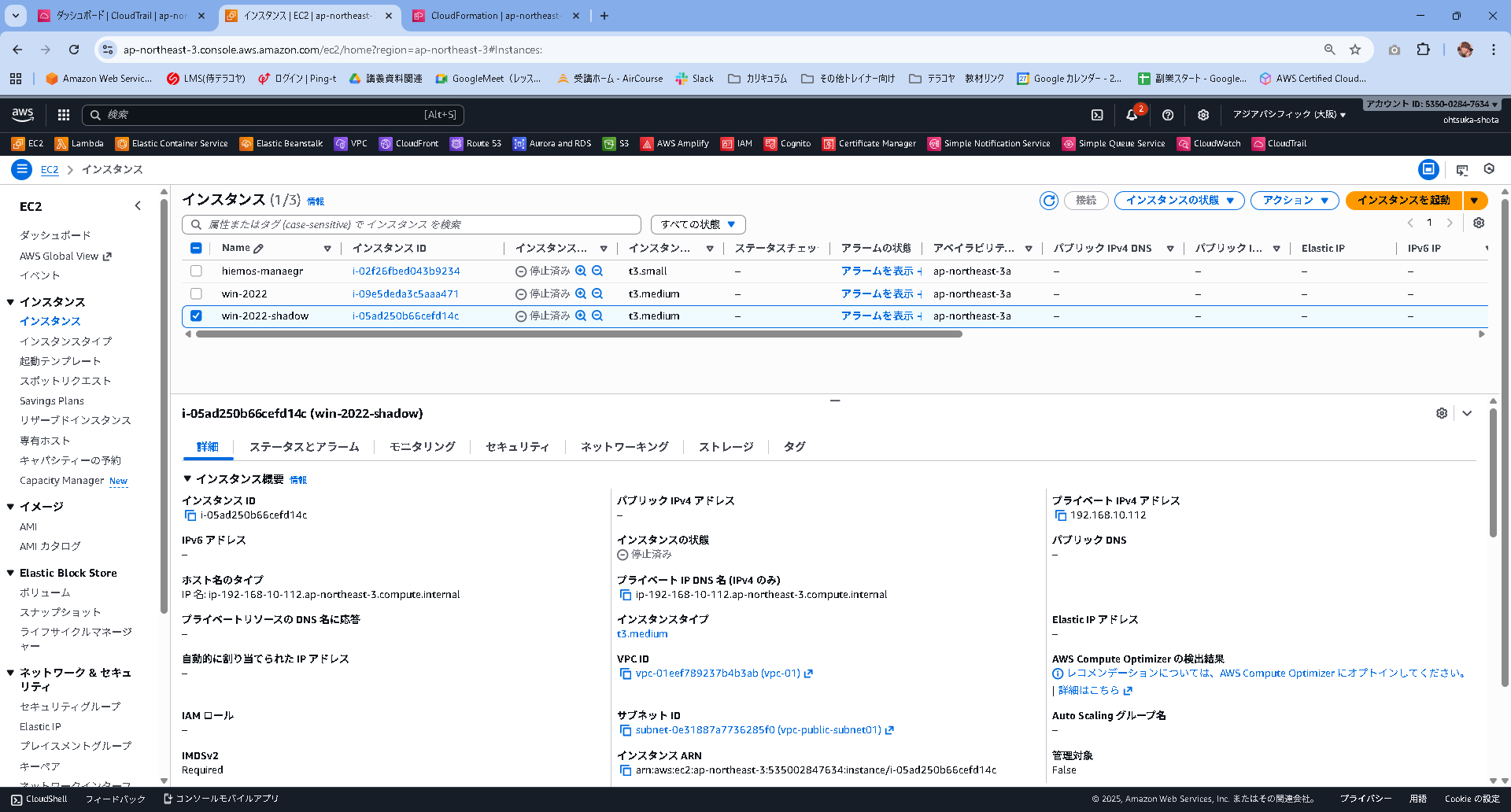Open the スナップショット sidebar item

(60, 612)
